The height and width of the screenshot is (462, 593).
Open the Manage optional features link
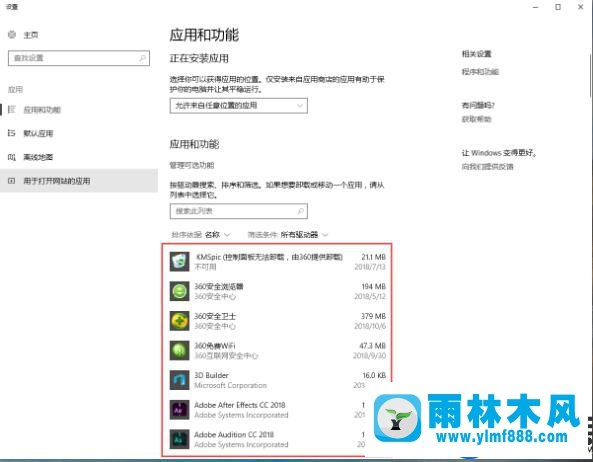click(x=192, y=165)
